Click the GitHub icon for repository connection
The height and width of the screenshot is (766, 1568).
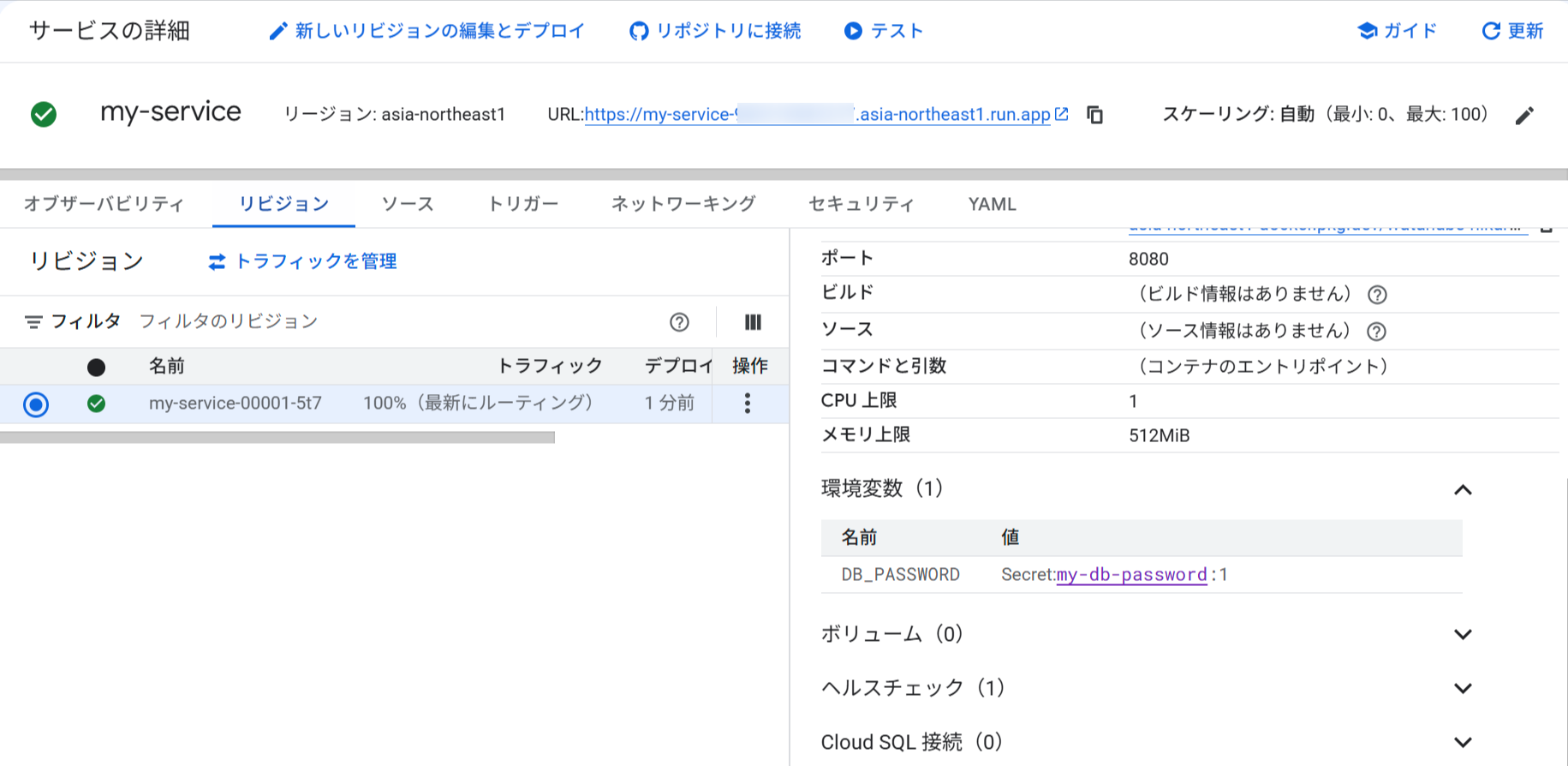(x=639, y=32)
